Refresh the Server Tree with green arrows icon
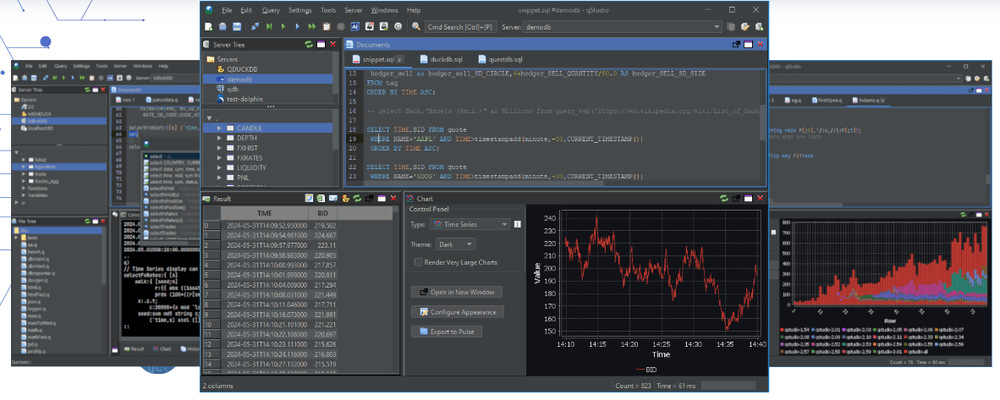1000x400 pixels. point(309,45)
